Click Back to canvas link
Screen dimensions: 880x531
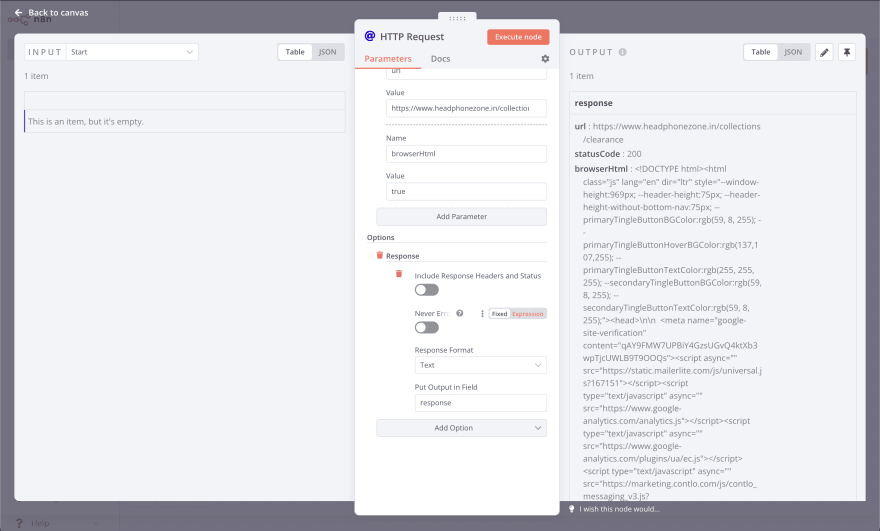coord(58,12)
